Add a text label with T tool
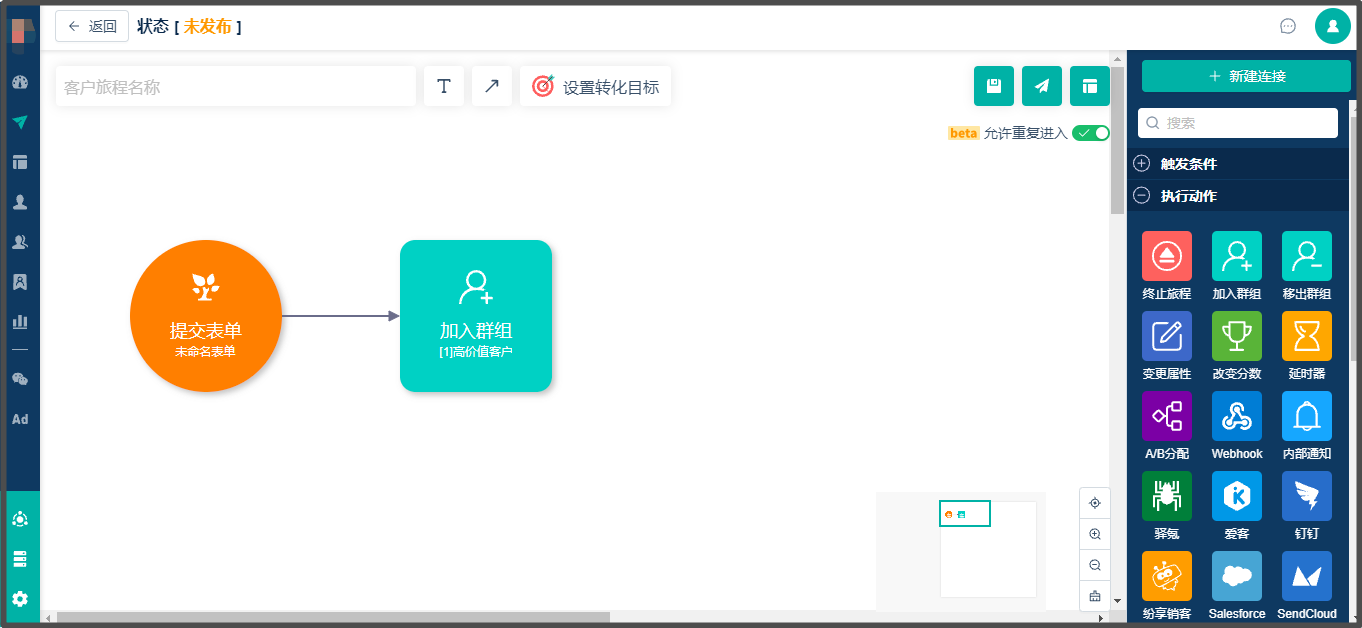This screenshot has width=1362, height=628. pyautogui.click(x=444, y=86)
